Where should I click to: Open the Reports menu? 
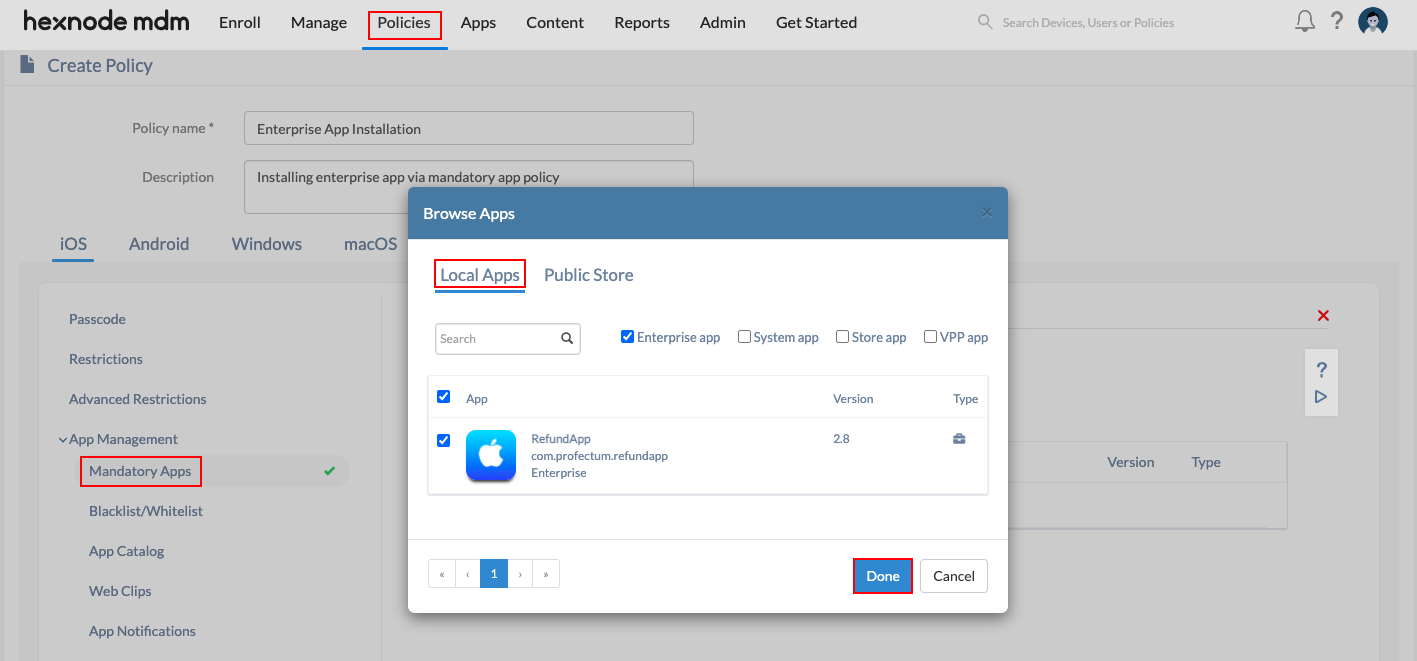coord(642,22)
